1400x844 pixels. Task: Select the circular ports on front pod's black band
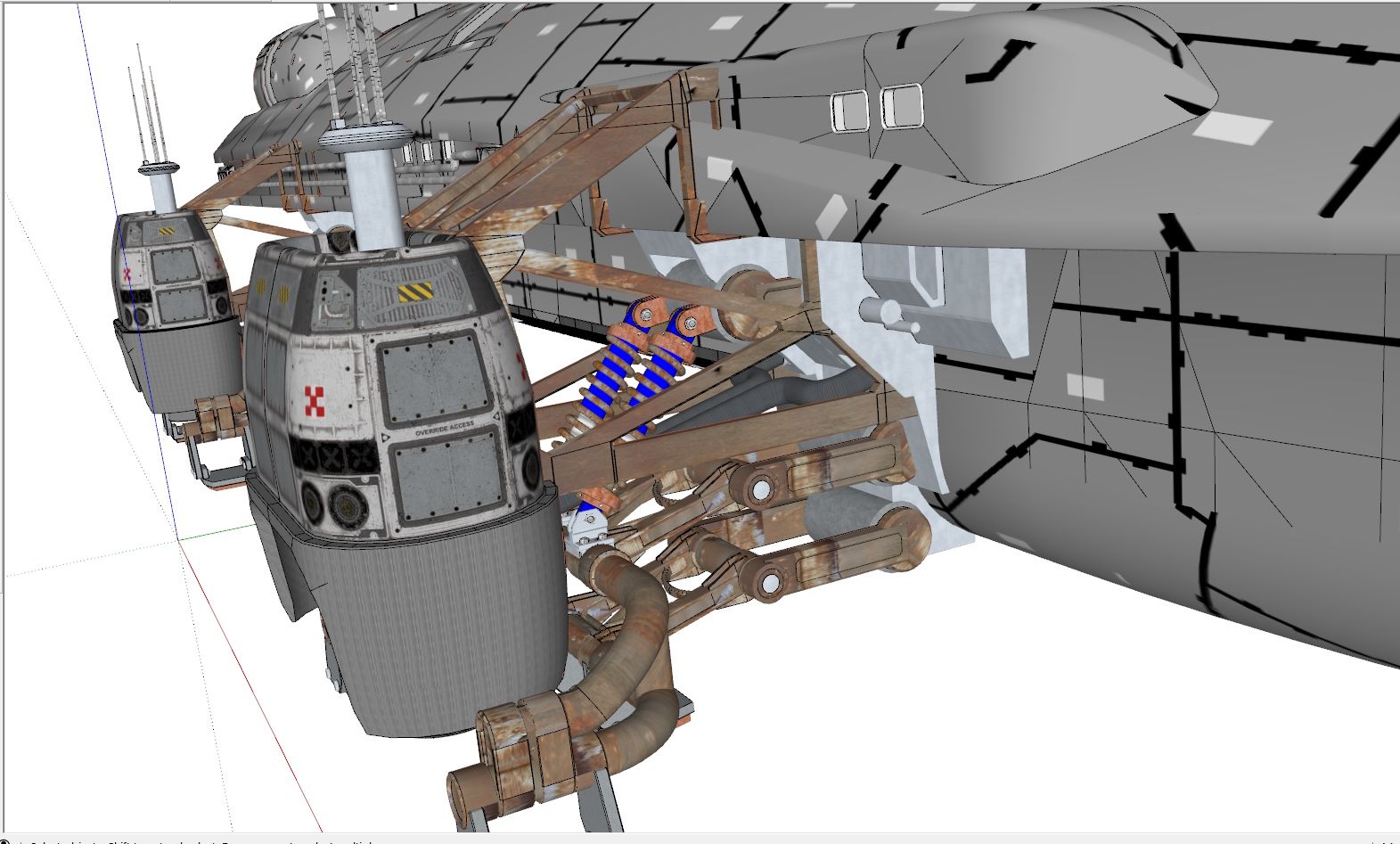(x=335, y=506)
